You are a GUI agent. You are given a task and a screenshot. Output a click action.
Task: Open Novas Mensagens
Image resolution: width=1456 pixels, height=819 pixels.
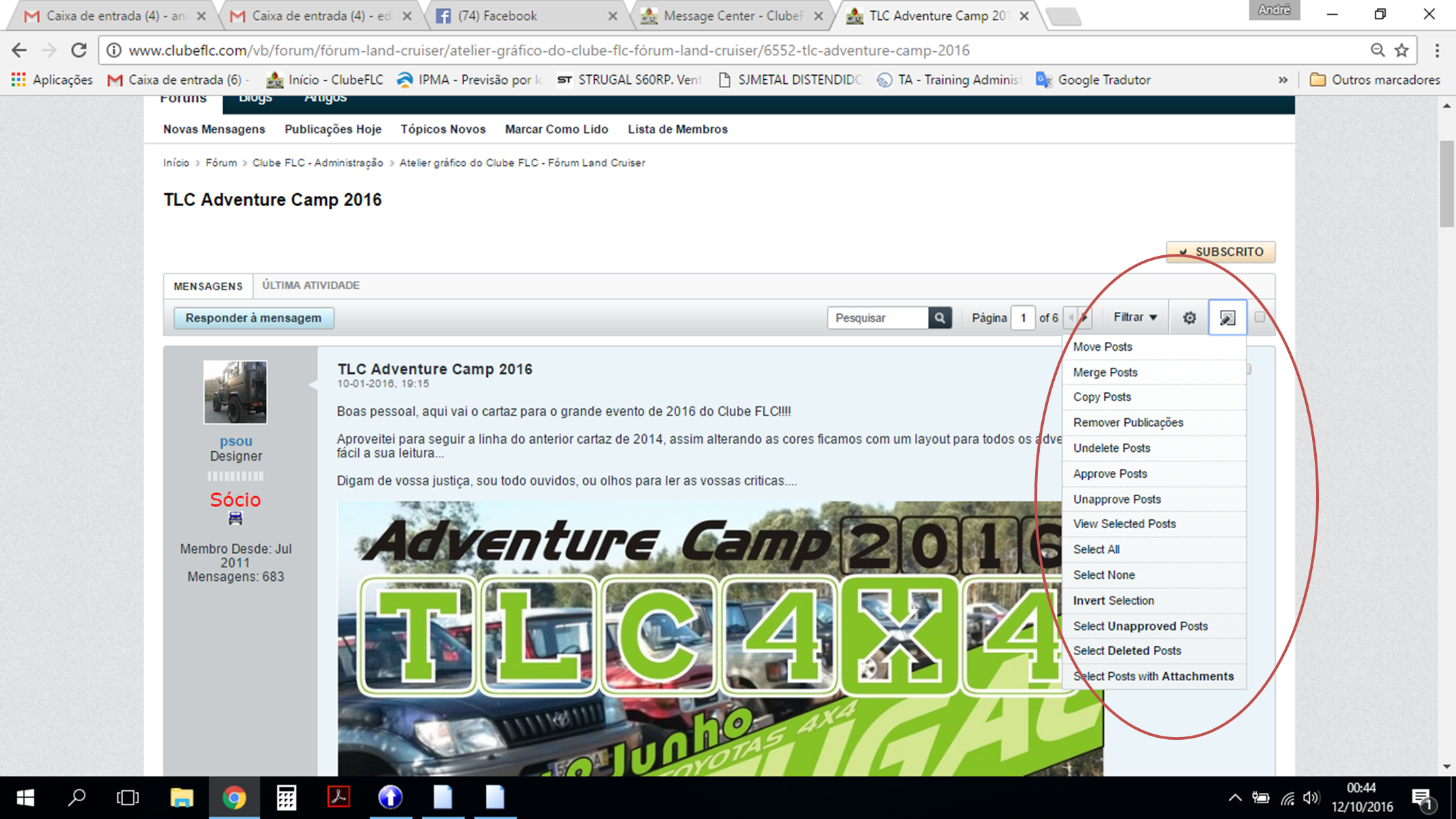coord(214,129)
